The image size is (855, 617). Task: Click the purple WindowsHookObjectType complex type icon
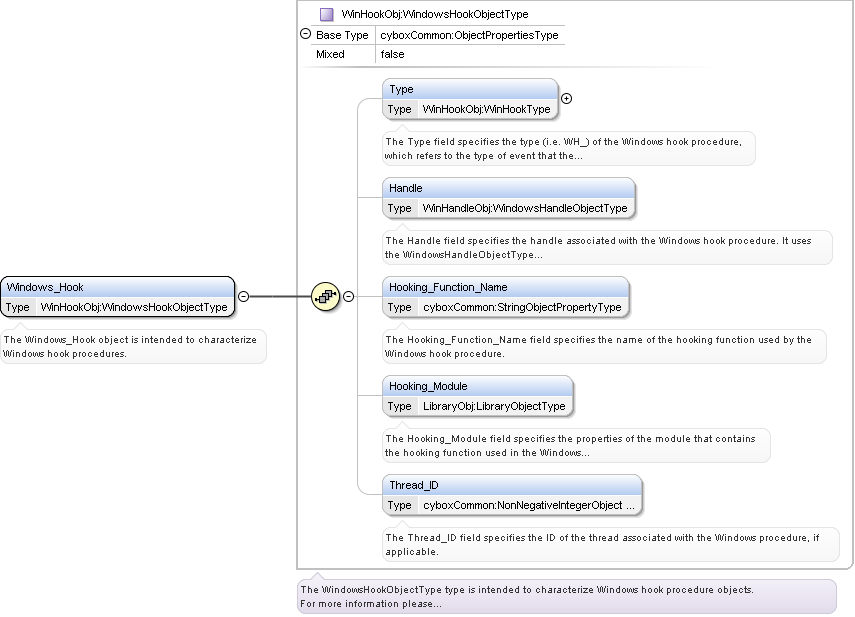(327, 14)
